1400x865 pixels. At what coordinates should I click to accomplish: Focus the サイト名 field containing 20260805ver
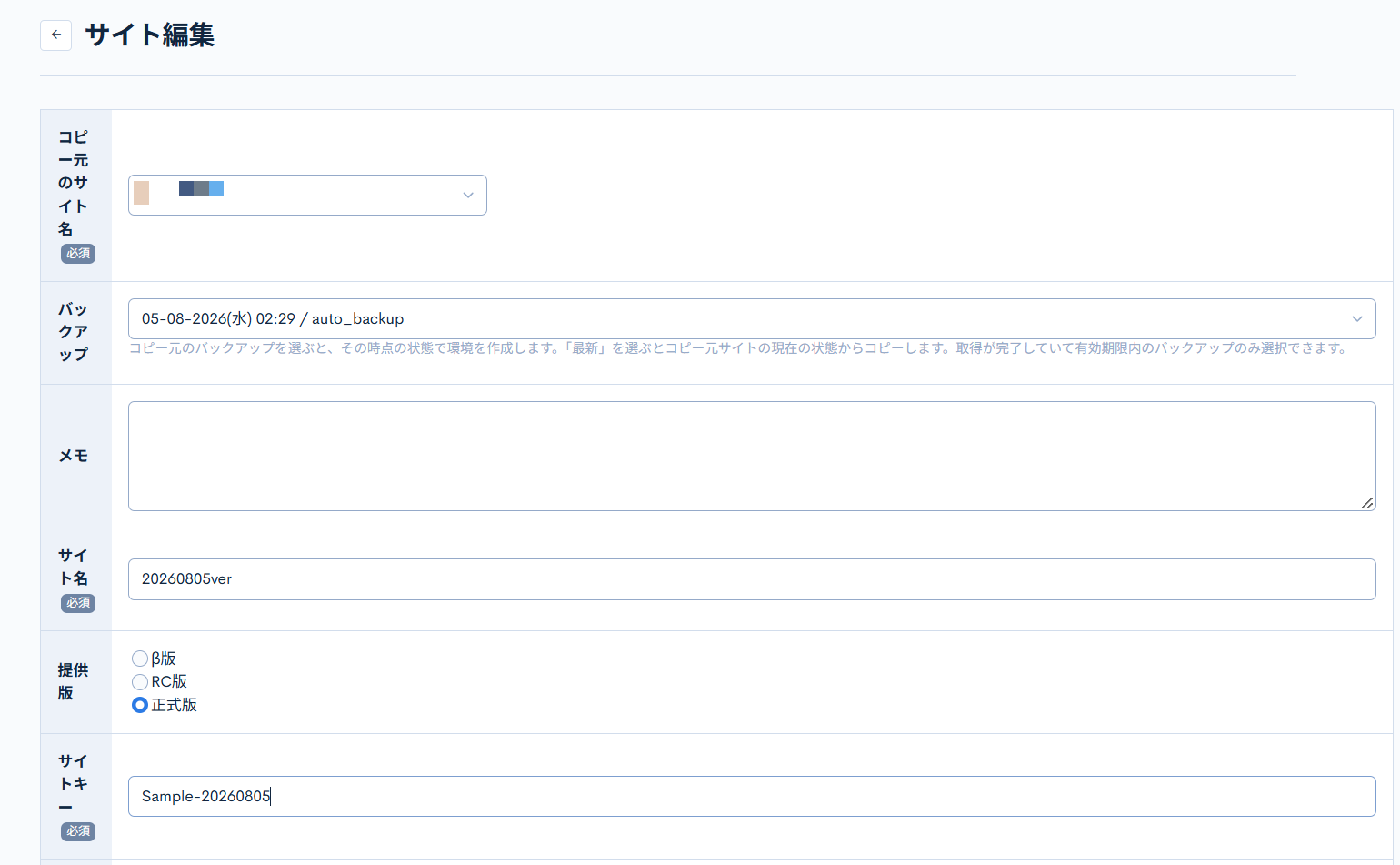tap(752, 579)
